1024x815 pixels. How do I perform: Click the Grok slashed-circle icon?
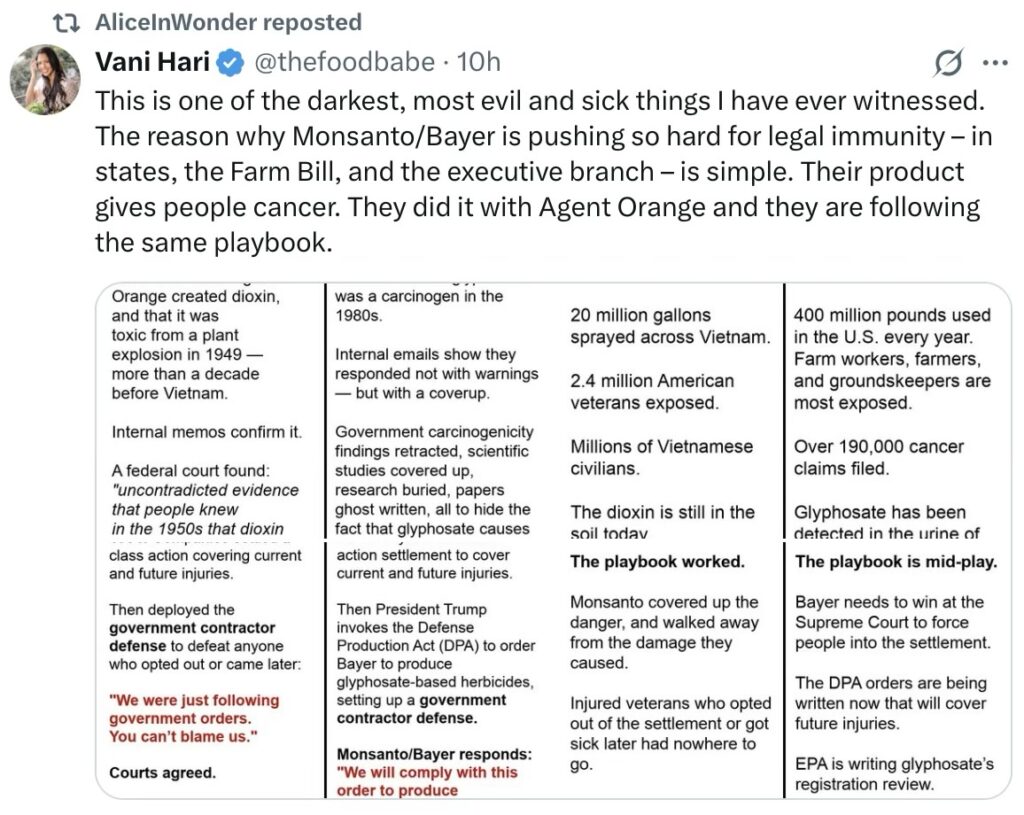946,64
